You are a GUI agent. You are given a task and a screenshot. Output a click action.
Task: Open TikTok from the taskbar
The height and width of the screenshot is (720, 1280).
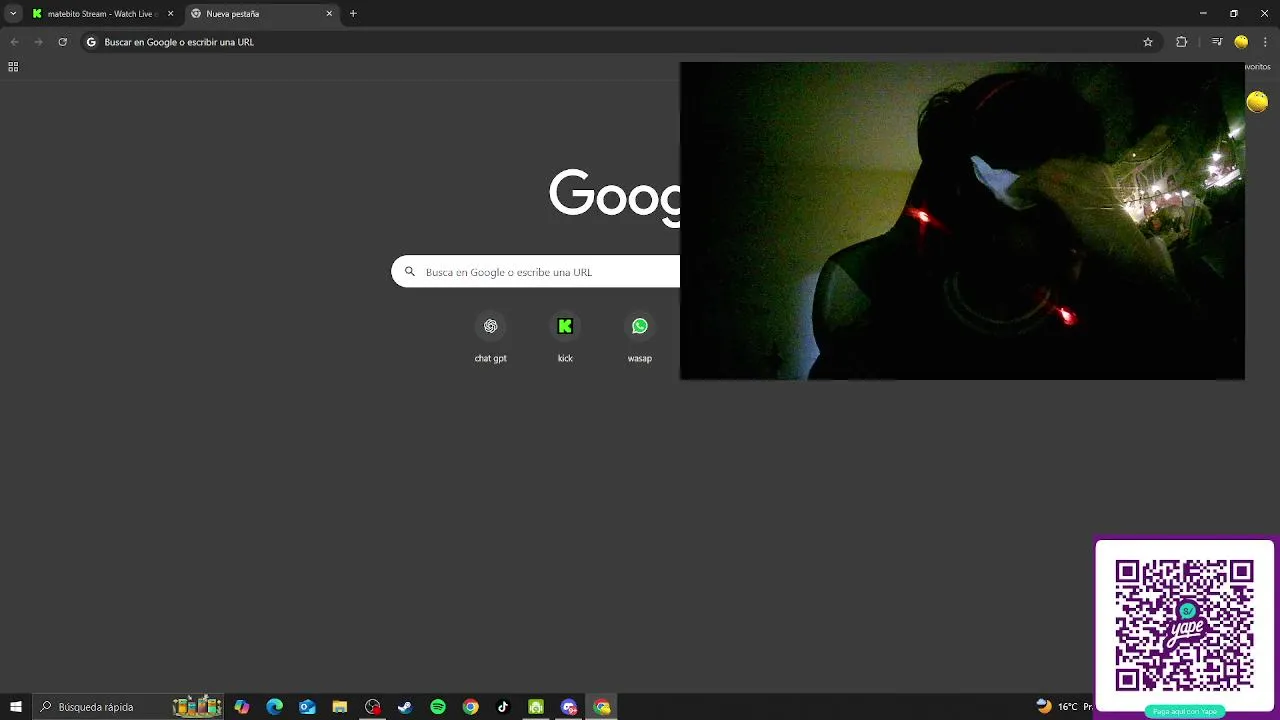tap(503, 707)
